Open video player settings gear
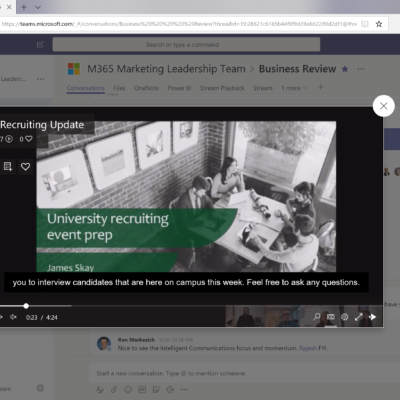This screenshot has width=400, height=400. (x=345, y=317)
